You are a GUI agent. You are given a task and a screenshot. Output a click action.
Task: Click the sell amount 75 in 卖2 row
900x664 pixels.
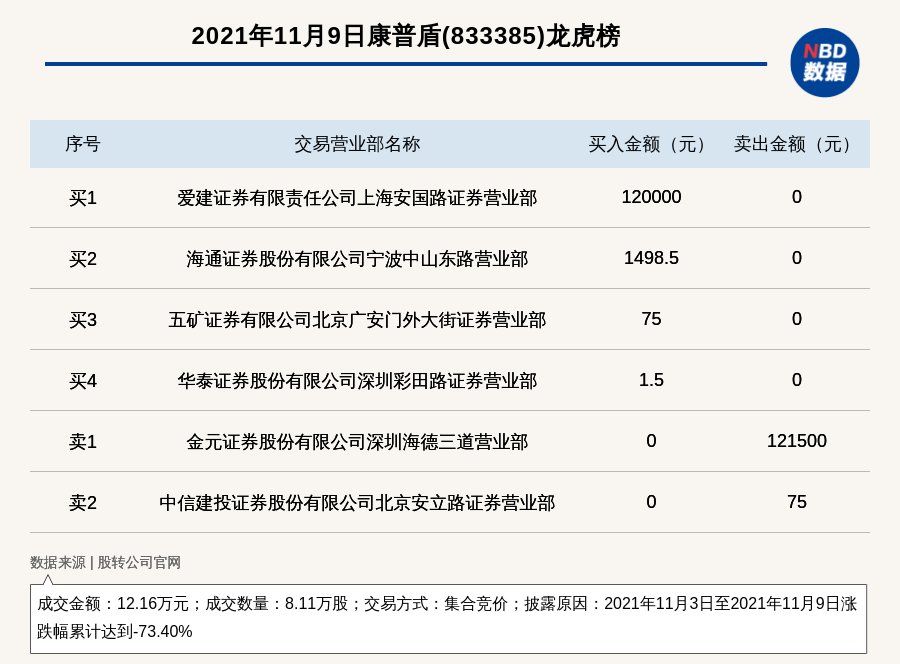797,502
